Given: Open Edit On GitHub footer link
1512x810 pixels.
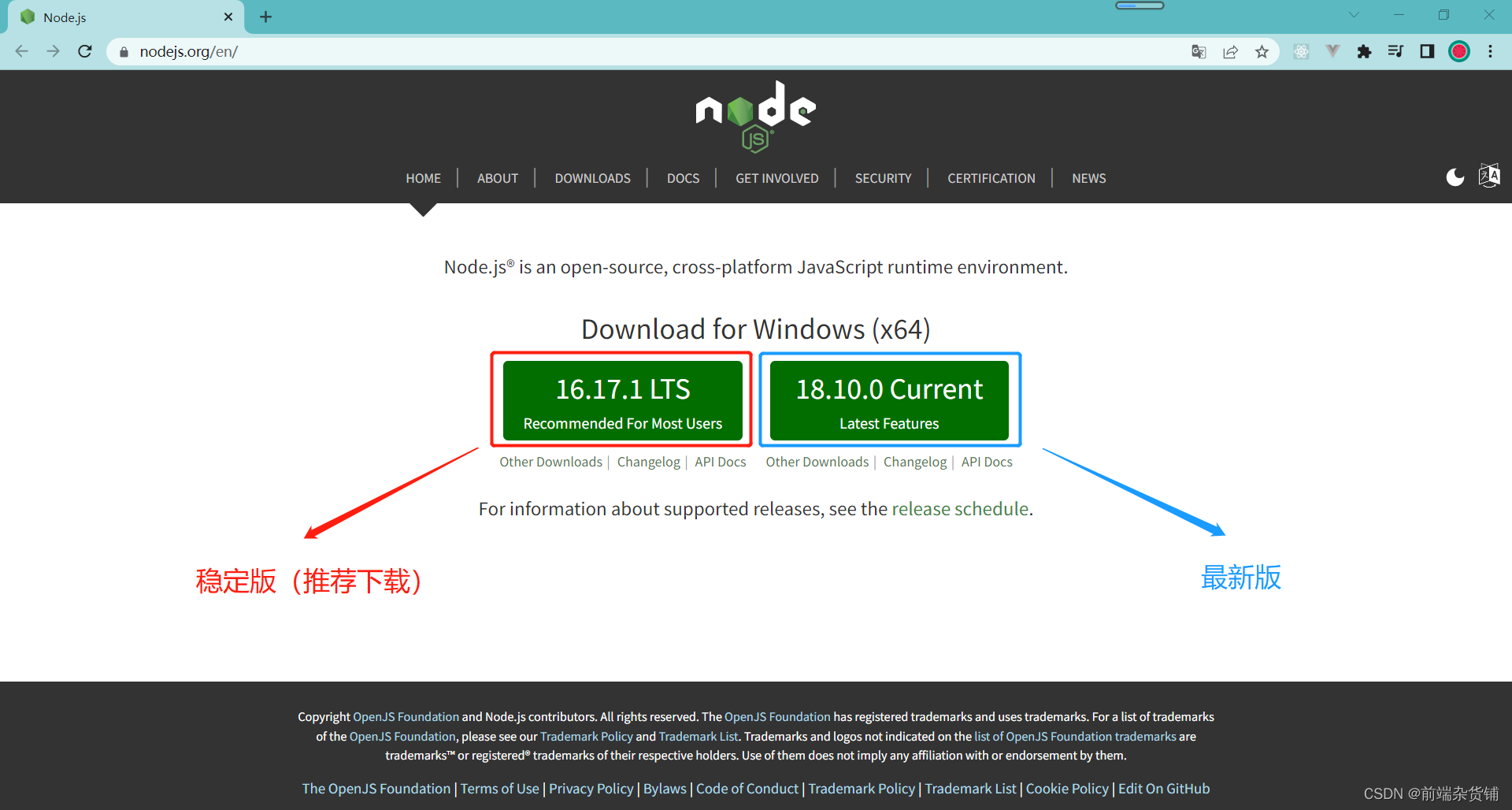Looking at the screenshot, I should [1164, 789].
